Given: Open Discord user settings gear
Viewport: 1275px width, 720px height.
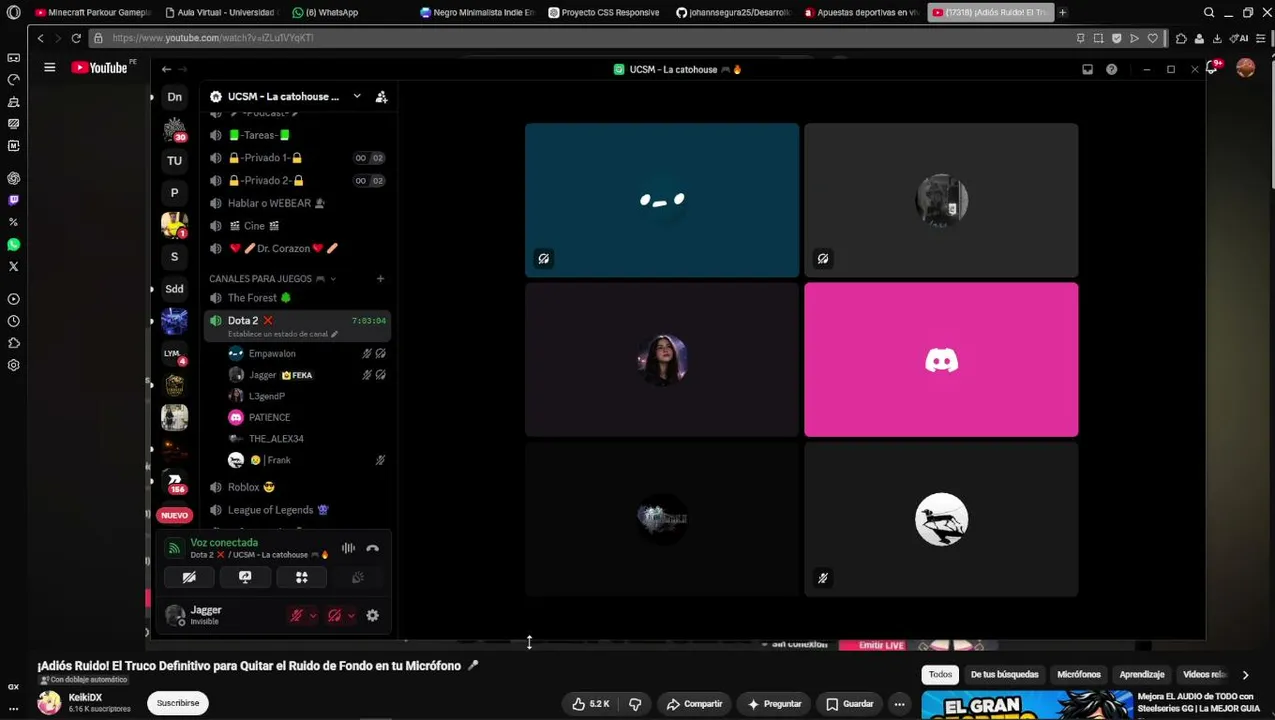Looking at the screenshot, I should (372, 616).
